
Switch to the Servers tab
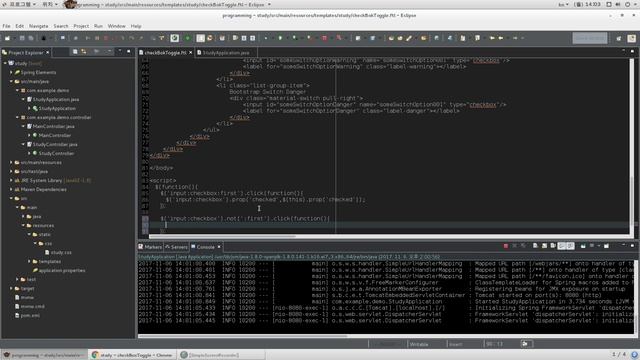176,247
